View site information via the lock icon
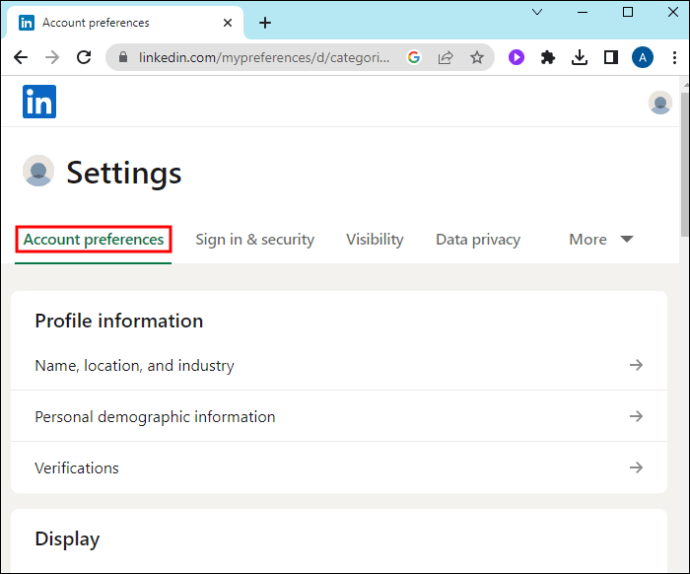This screenshot has height=574, width=690. (123, 57)
